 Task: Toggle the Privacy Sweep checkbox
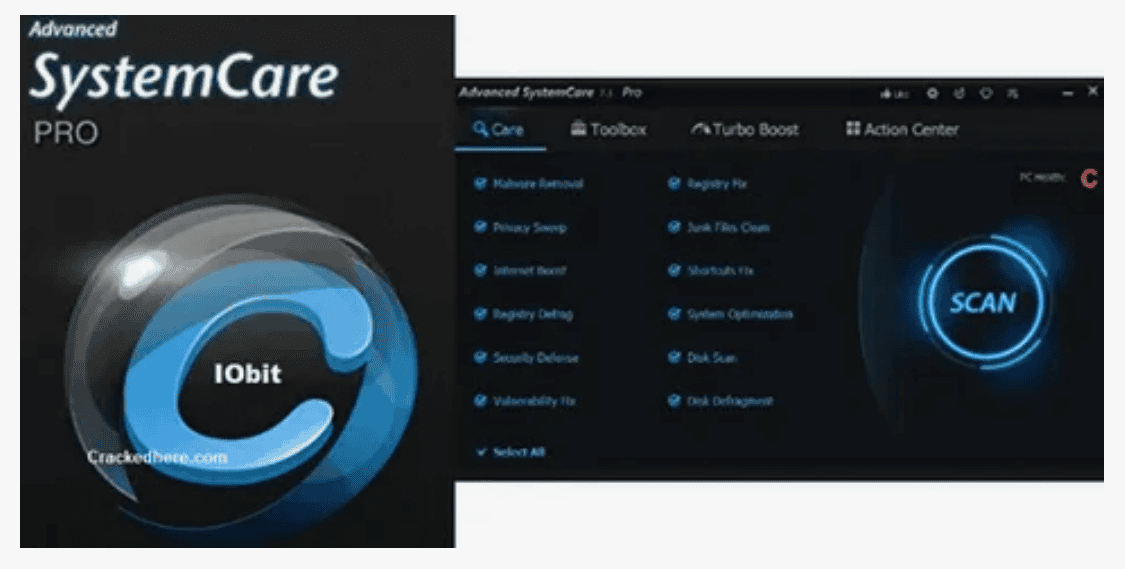click(481, 227)
